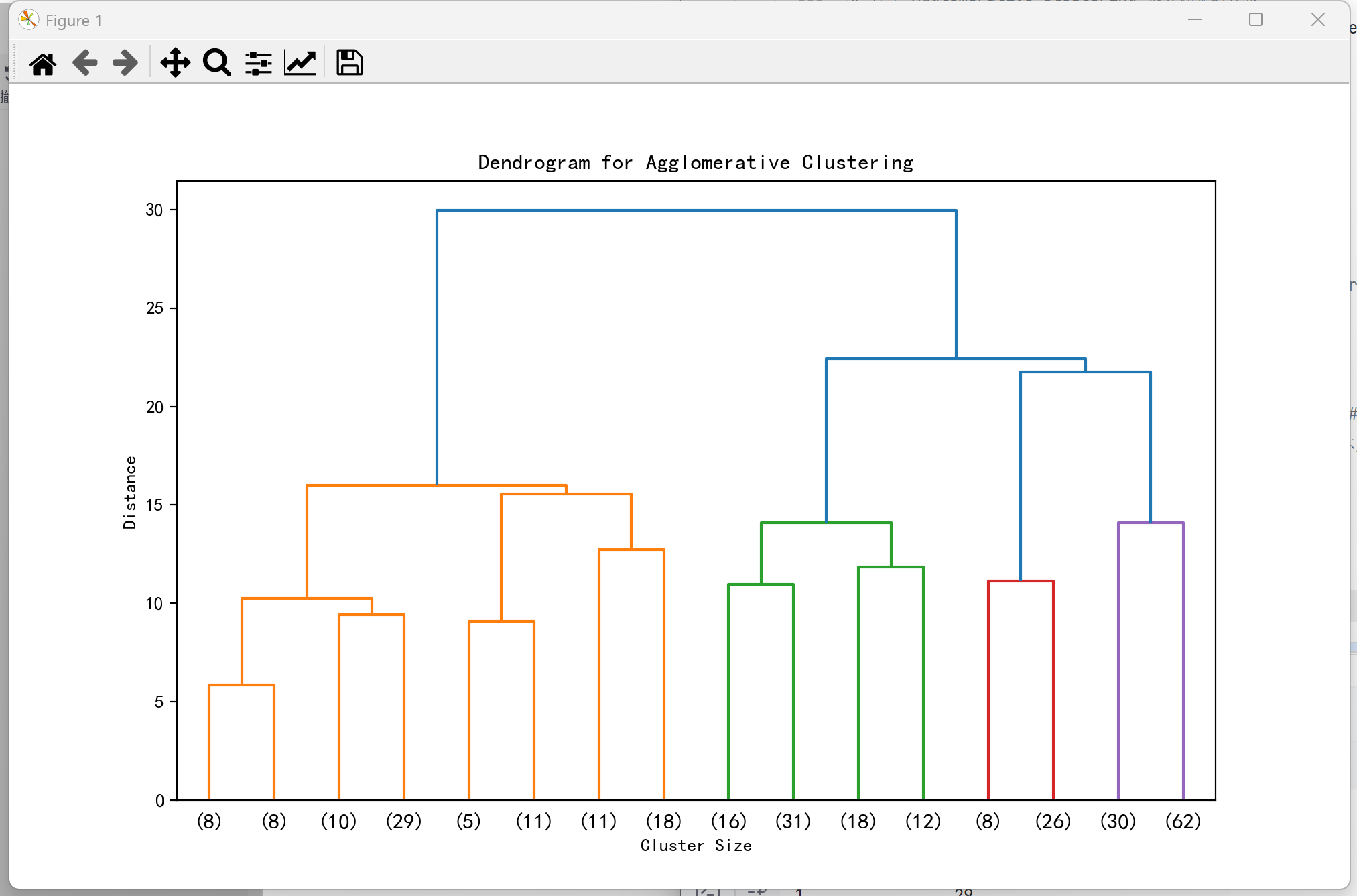Click the dendrogram title text
The image size is (1357, 896).
695,163
